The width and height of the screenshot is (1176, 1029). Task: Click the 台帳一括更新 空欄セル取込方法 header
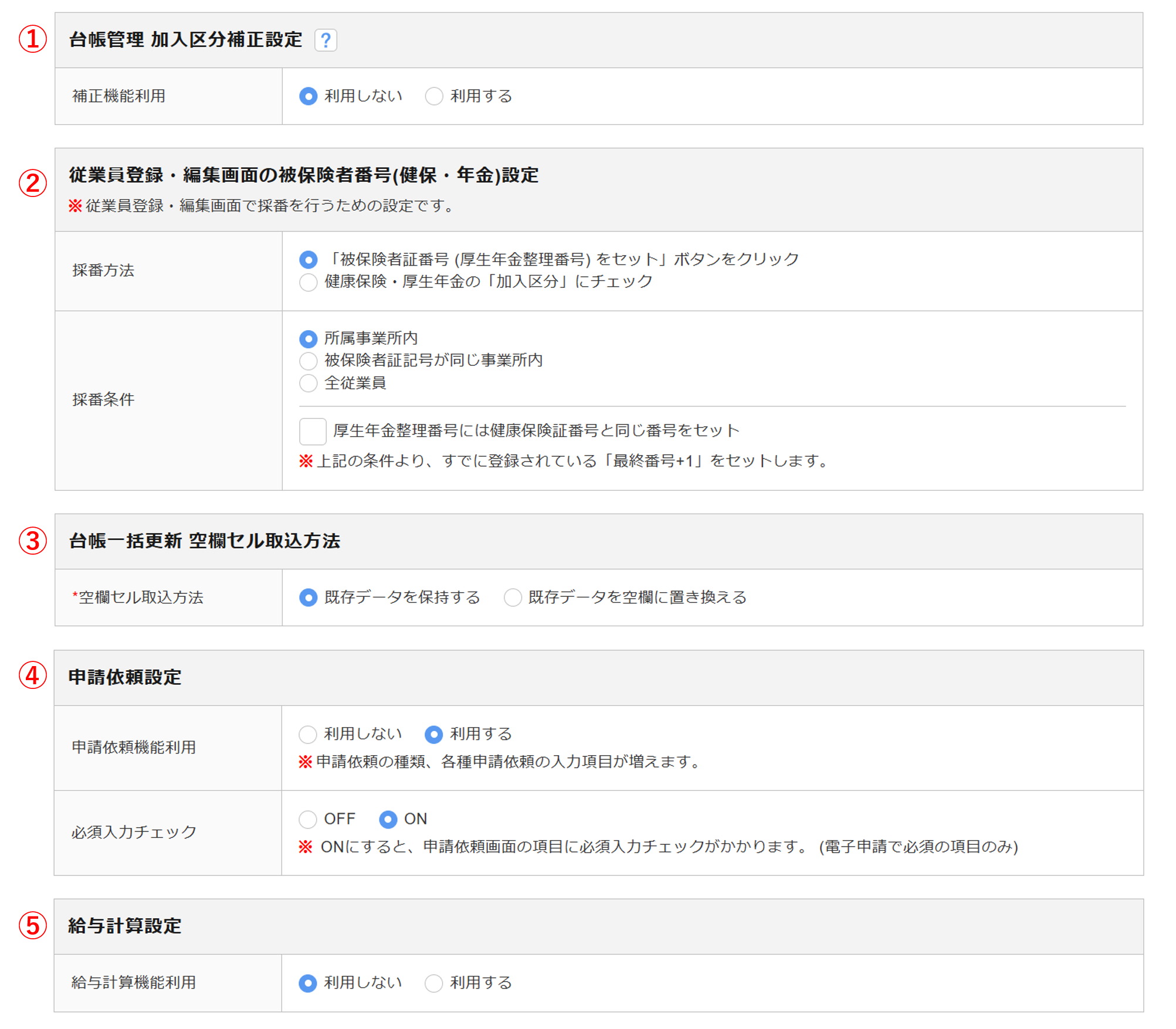[204, 541]
